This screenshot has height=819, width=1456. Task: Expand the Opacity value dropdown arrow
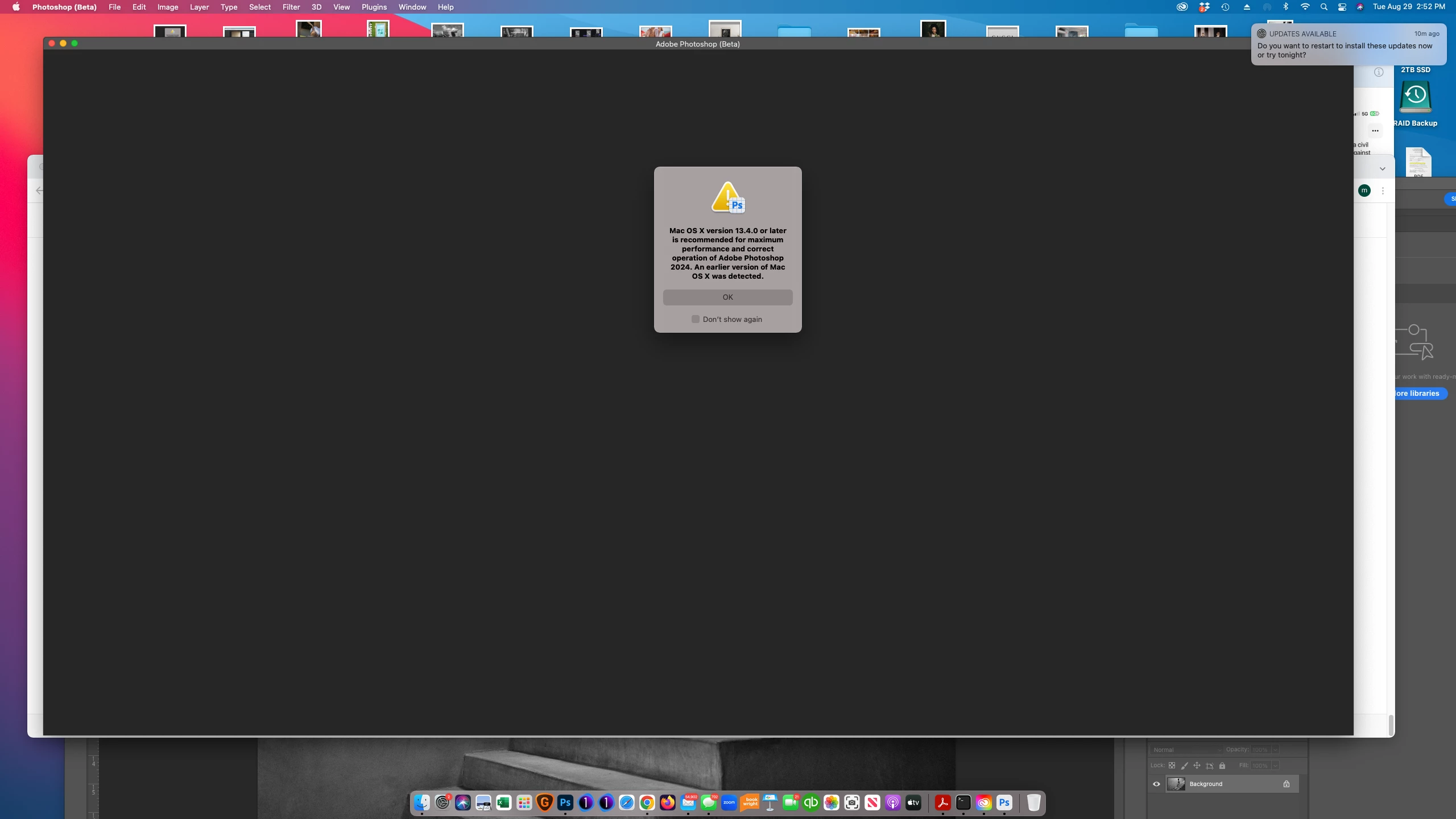pyautogui.click(x=1275, y=750)
